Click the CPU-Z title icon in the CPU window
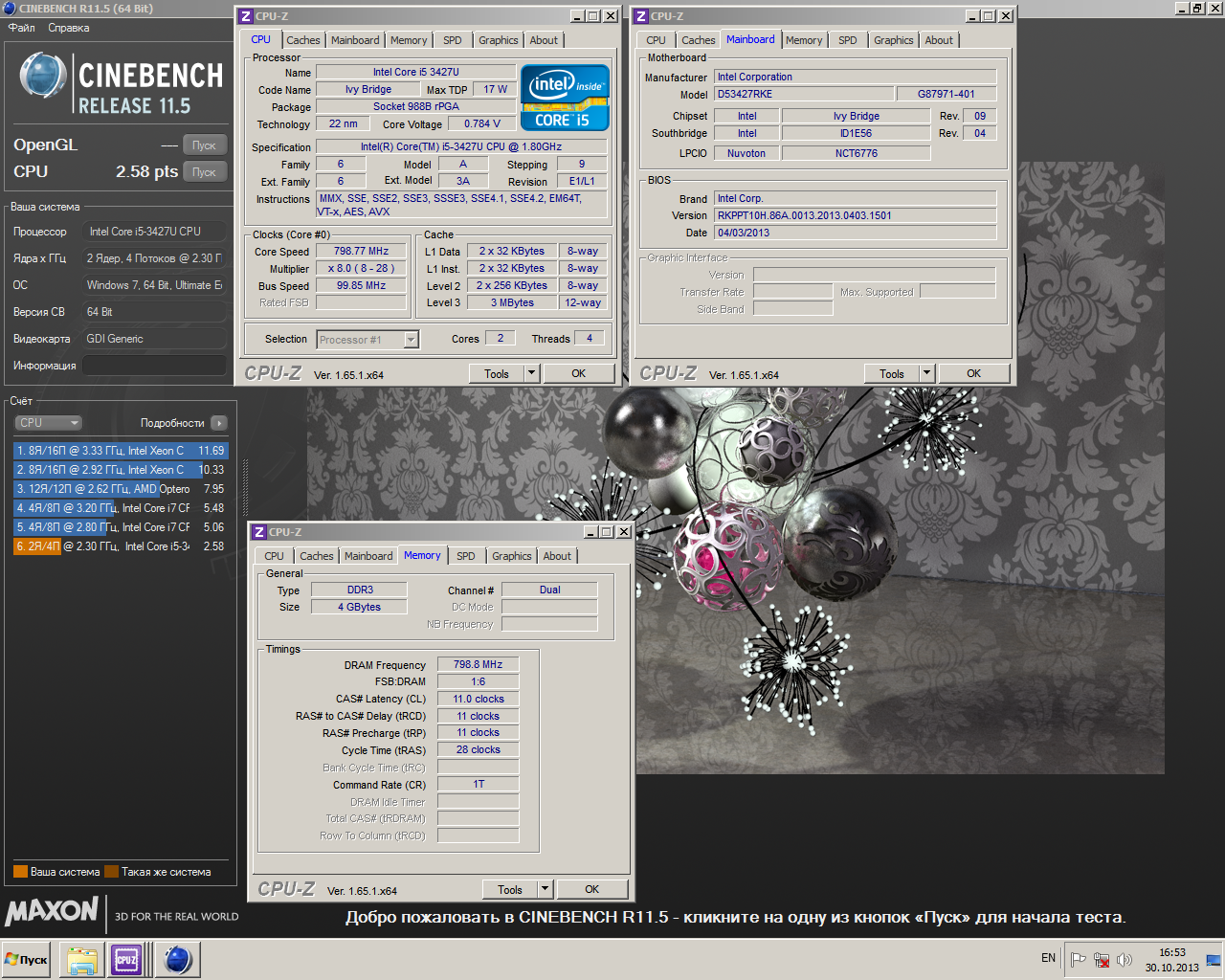 (x=246, y=16)
